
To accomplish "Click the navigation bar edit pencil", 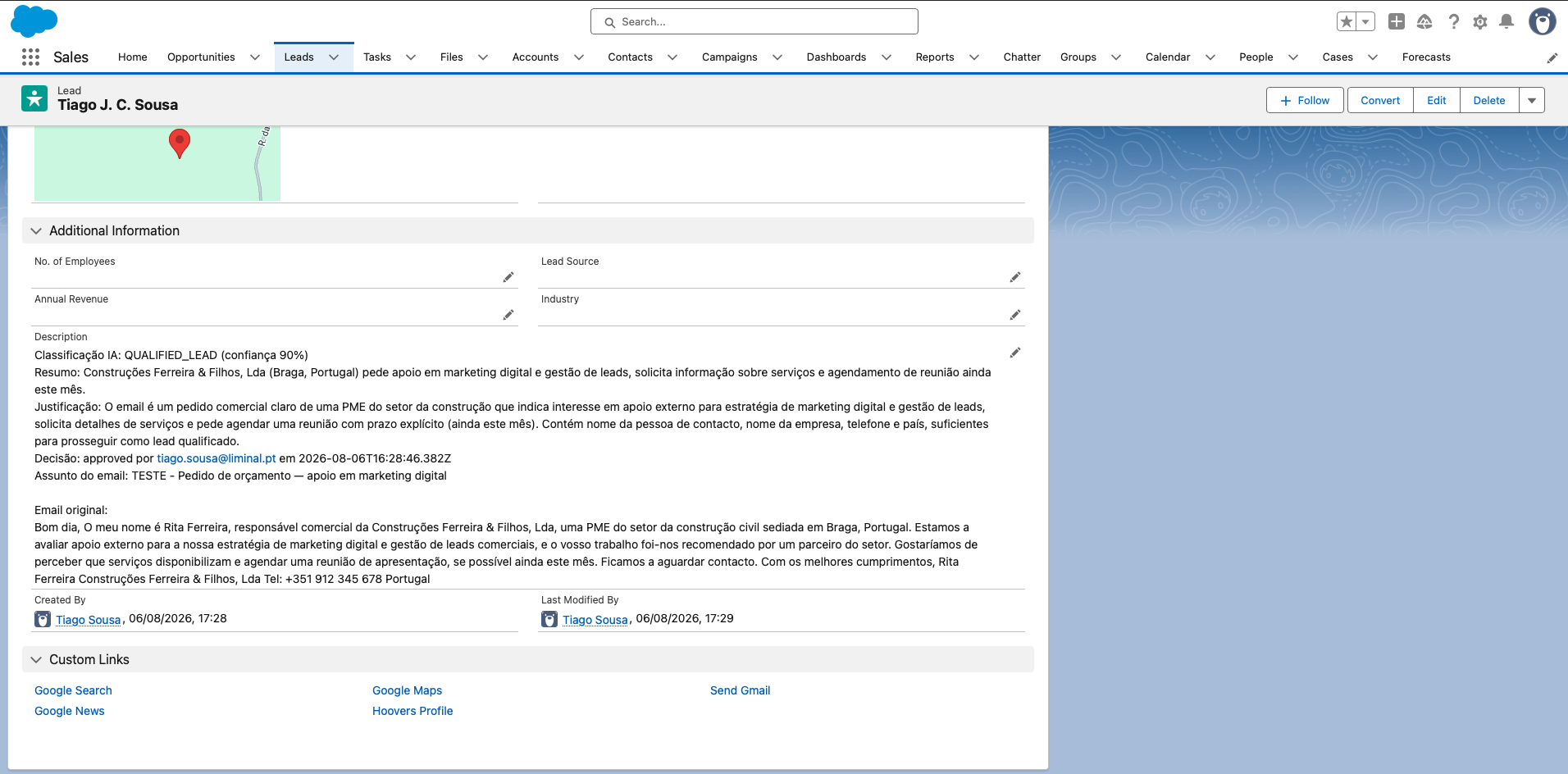I will click(x=1552, y=57).
